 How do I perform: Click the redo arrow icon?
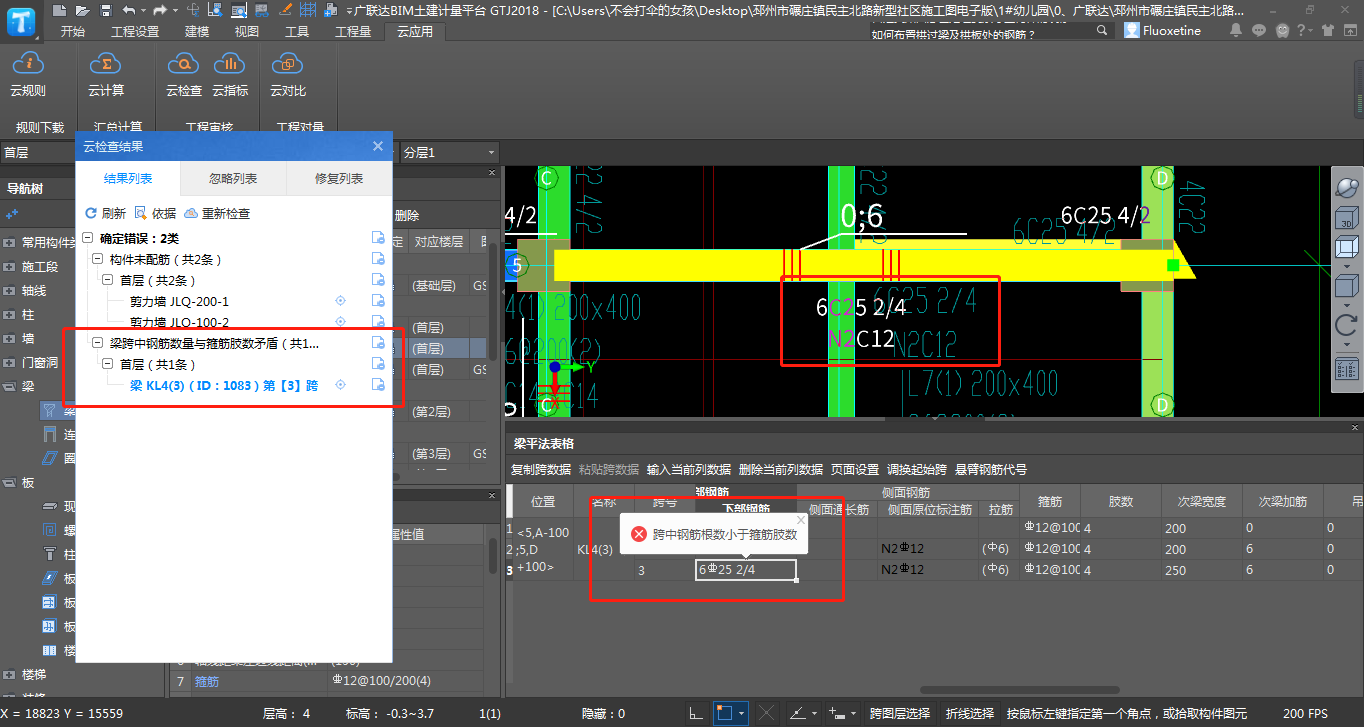click(159, 10)
